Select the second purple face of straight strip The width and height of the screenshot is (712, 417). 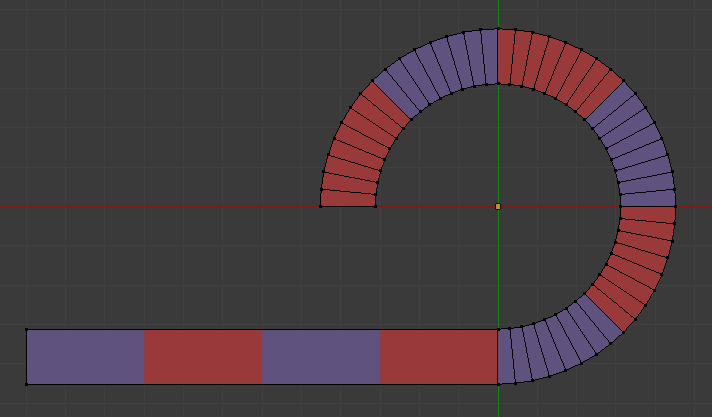pyautogui.click(x=321, y=357)
